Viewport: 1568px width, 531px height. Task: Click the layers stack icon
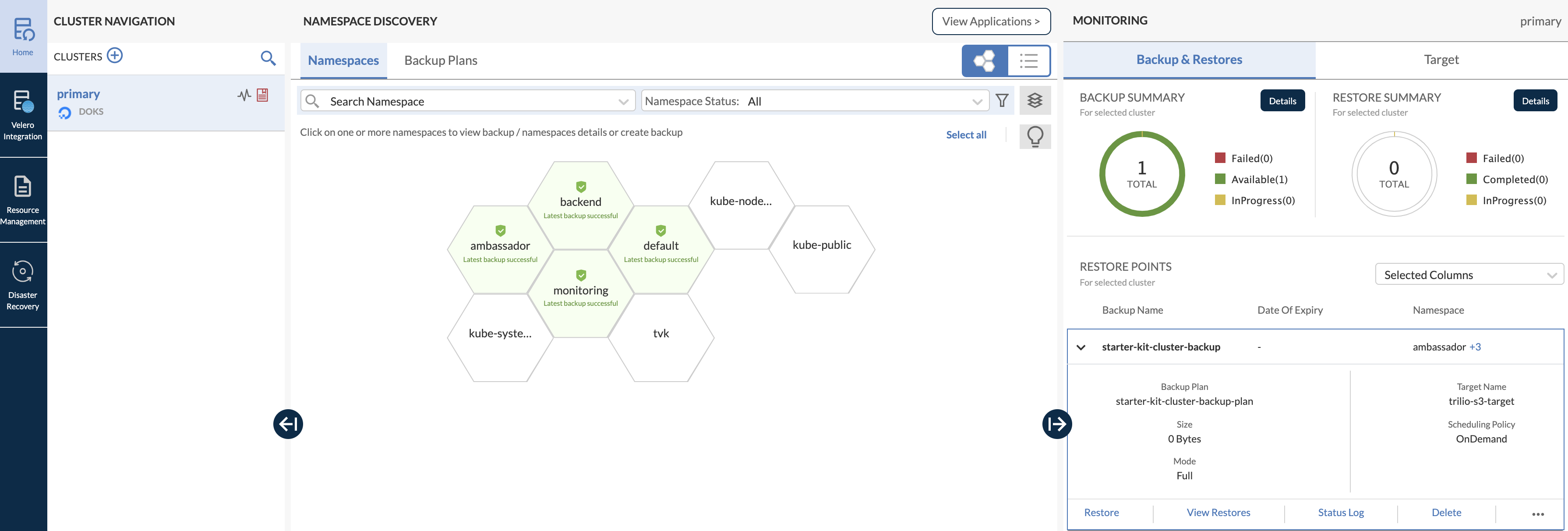(x=1035, y=100)
